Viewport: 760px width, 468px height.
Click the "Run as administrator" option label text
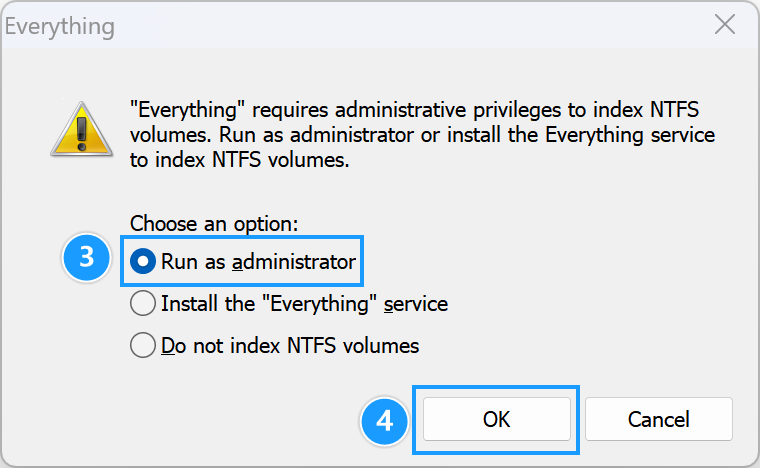pyautogui.click(x=258, y=262)
